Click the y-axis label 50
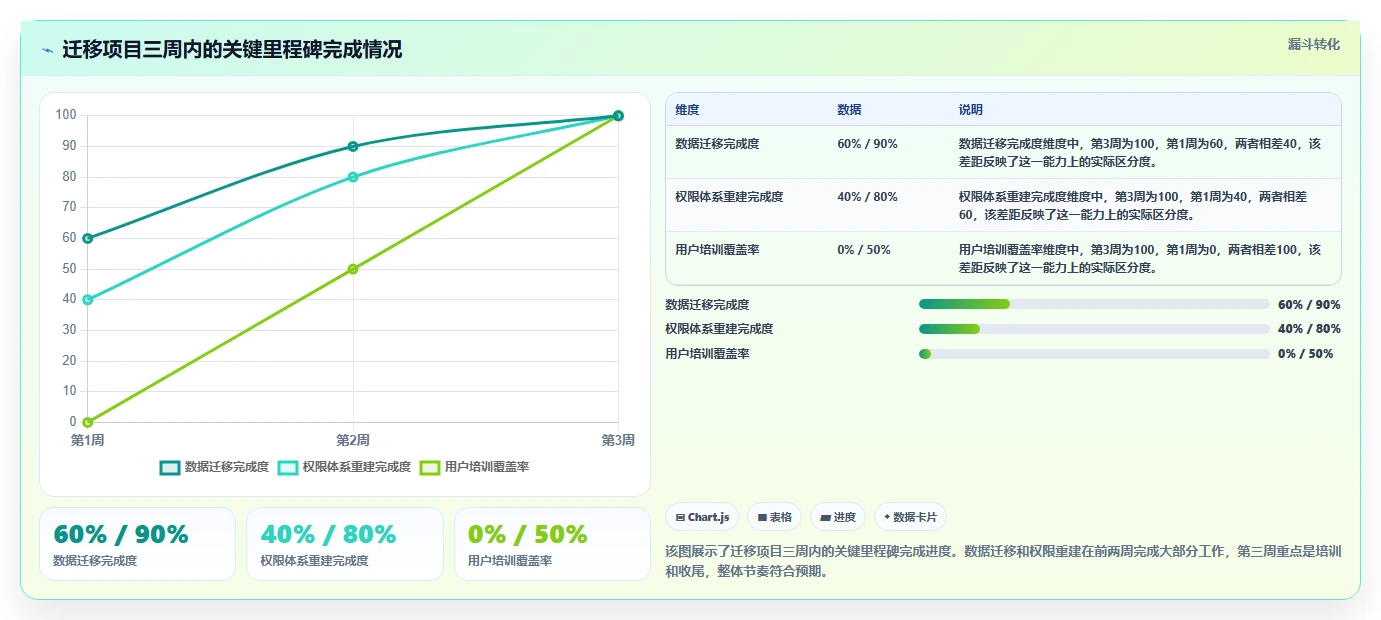Image resolution: width=1381 pixels, height=620 pixels. pyautogui.click(x=70, y=269)
